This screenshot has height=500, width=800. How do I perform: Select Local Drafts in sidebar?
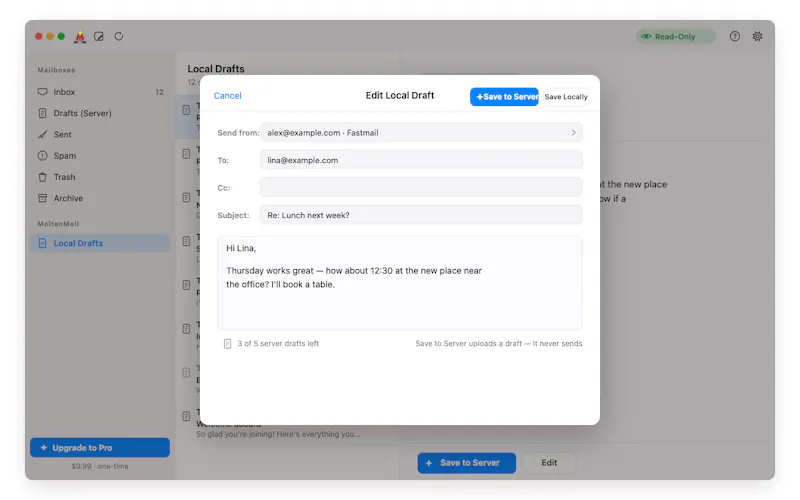pyautogui.click(x=100, y=243)
